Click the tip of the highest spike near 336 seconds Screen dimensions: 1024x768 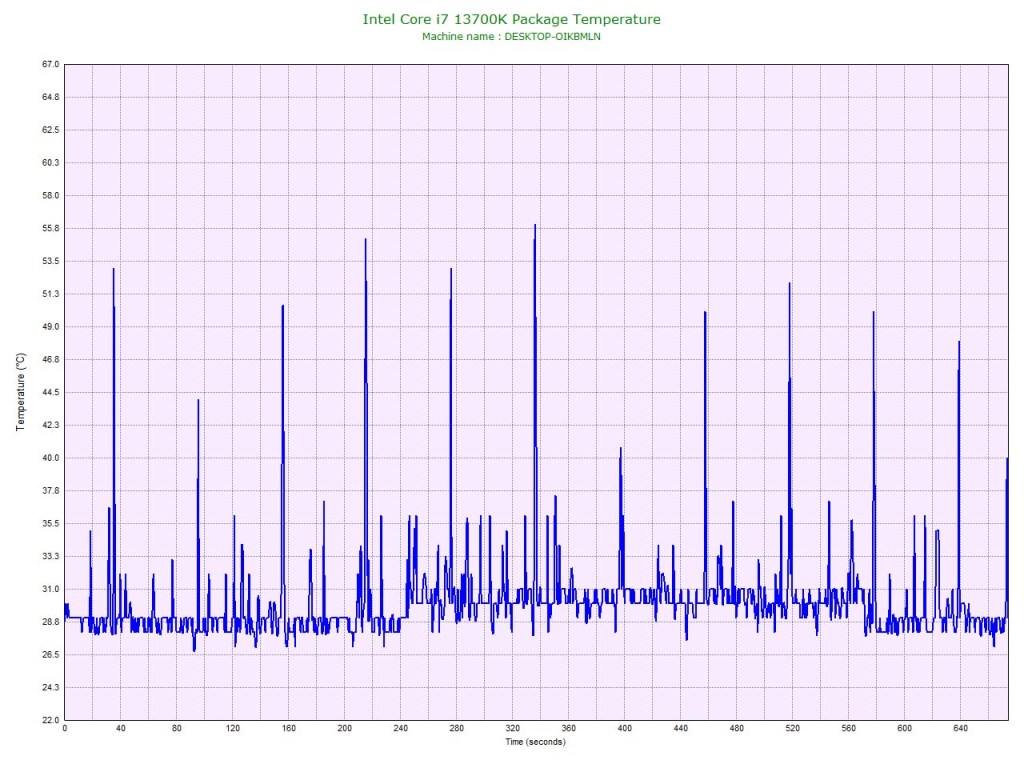[x=535, y=225]
